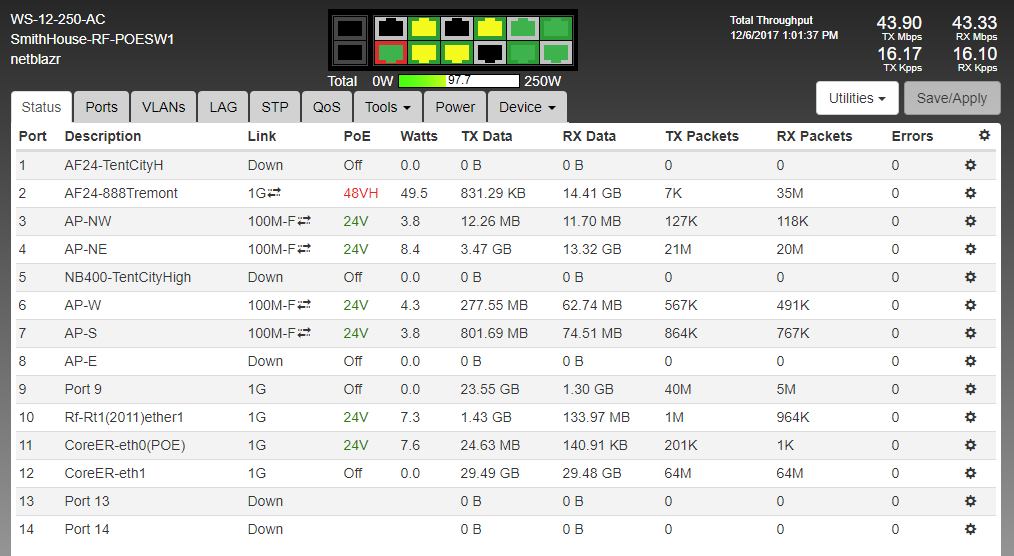Screen dimensions: 1014x556
Task: Click the red 48VH PoE value on port 2
Action: click(x=360, y=193)
